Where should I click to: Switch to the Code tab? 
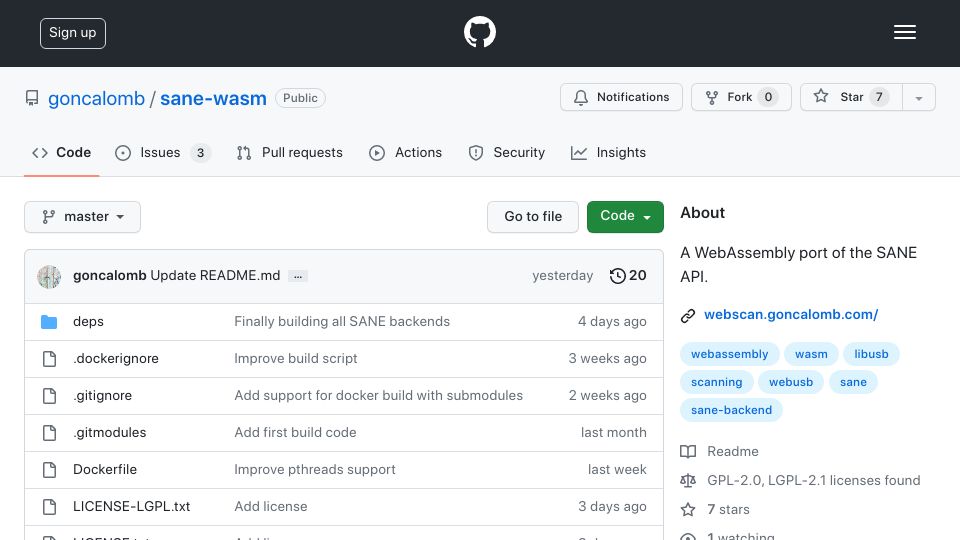61,152
